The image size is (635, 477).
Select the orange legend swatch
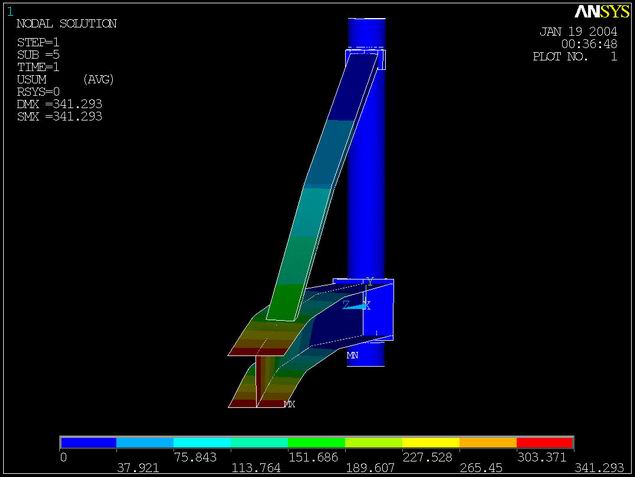click(488, 443)
